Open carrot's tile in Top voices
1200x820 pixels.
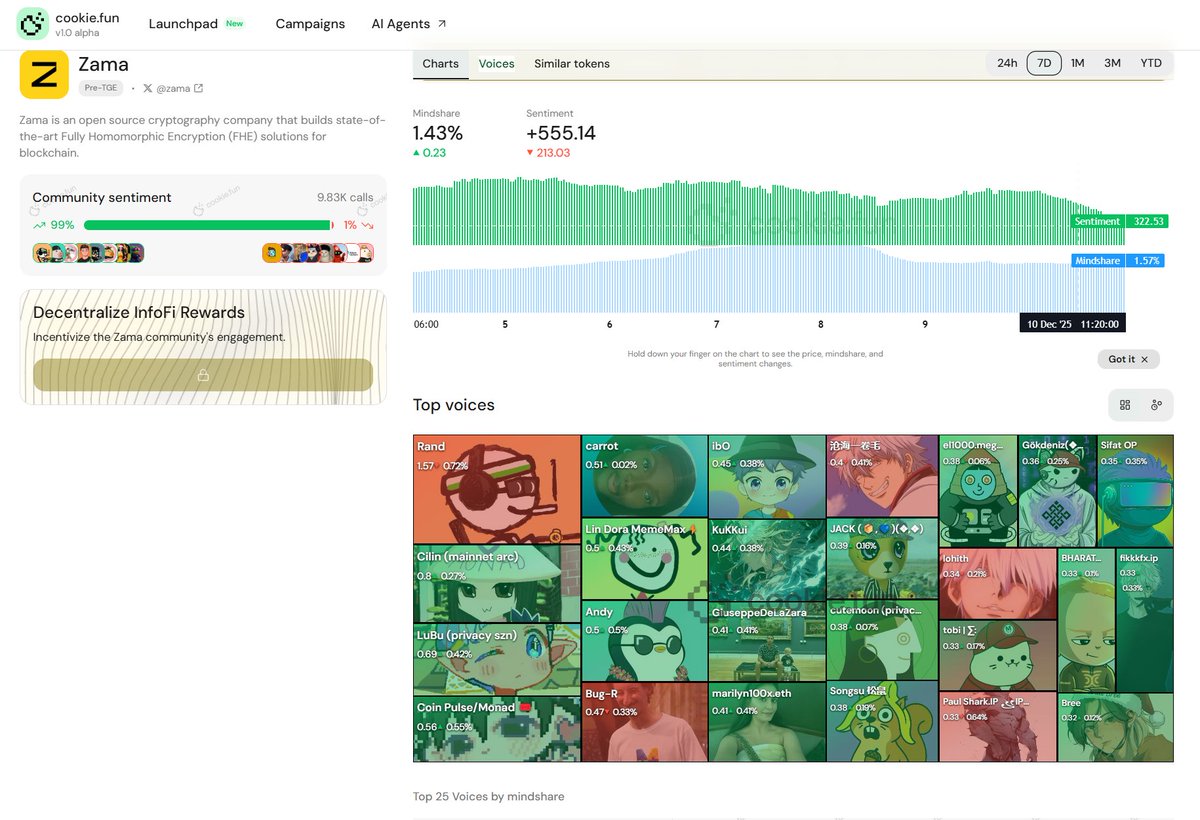tap(644, 476)
